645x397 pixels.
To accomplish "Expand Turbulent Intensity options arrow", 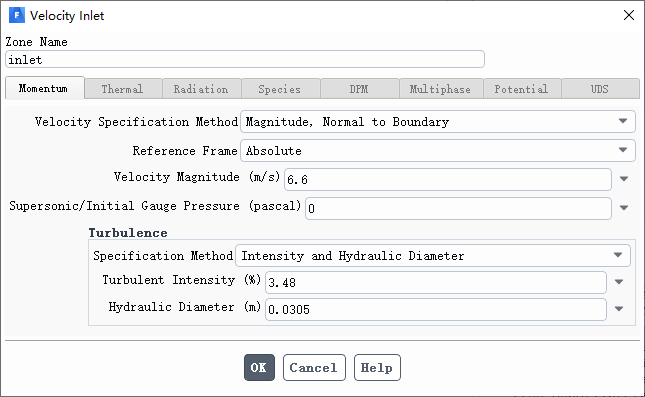I will (x=619, y=282).
